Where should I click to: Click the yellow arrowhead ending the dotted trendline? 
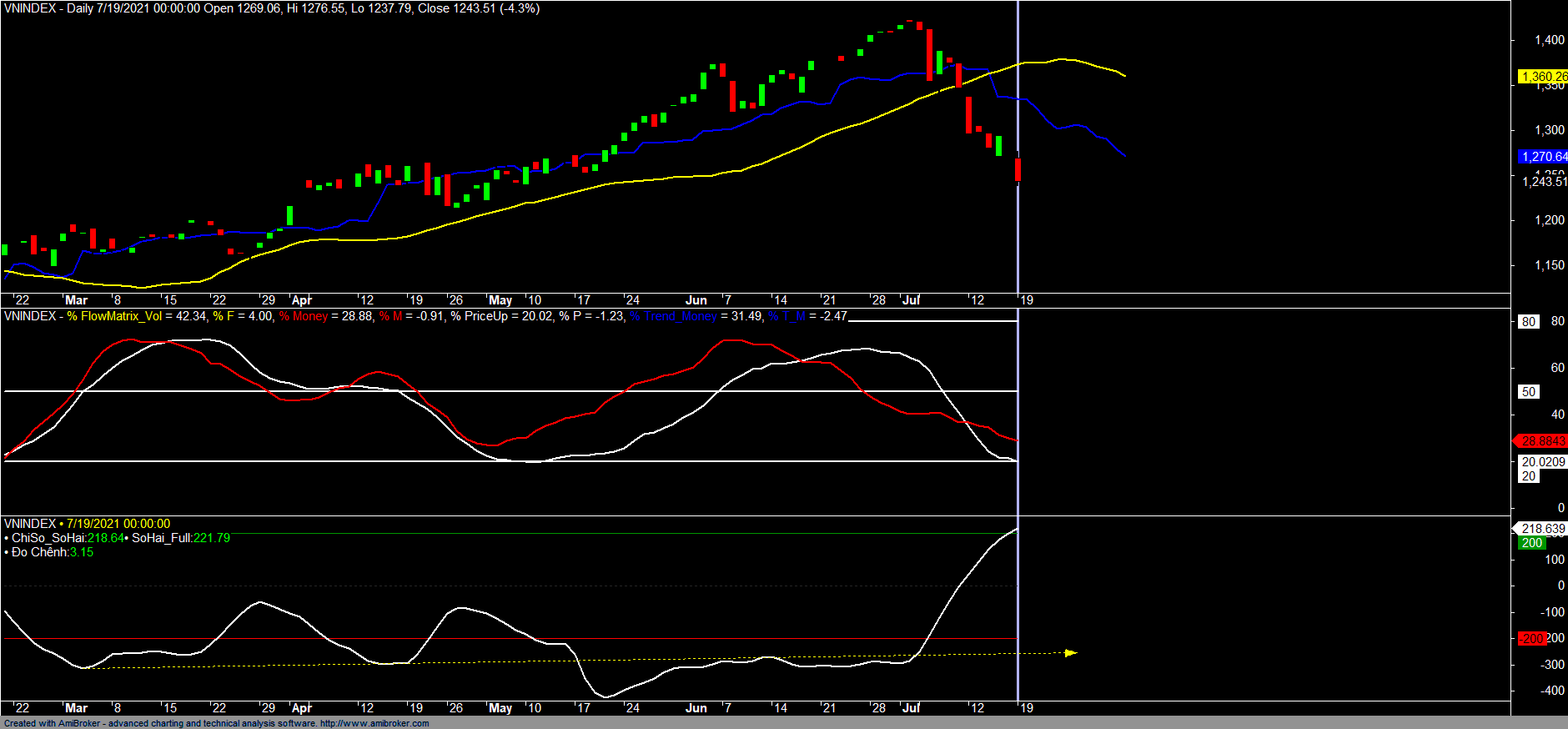tap(1071, 652)
